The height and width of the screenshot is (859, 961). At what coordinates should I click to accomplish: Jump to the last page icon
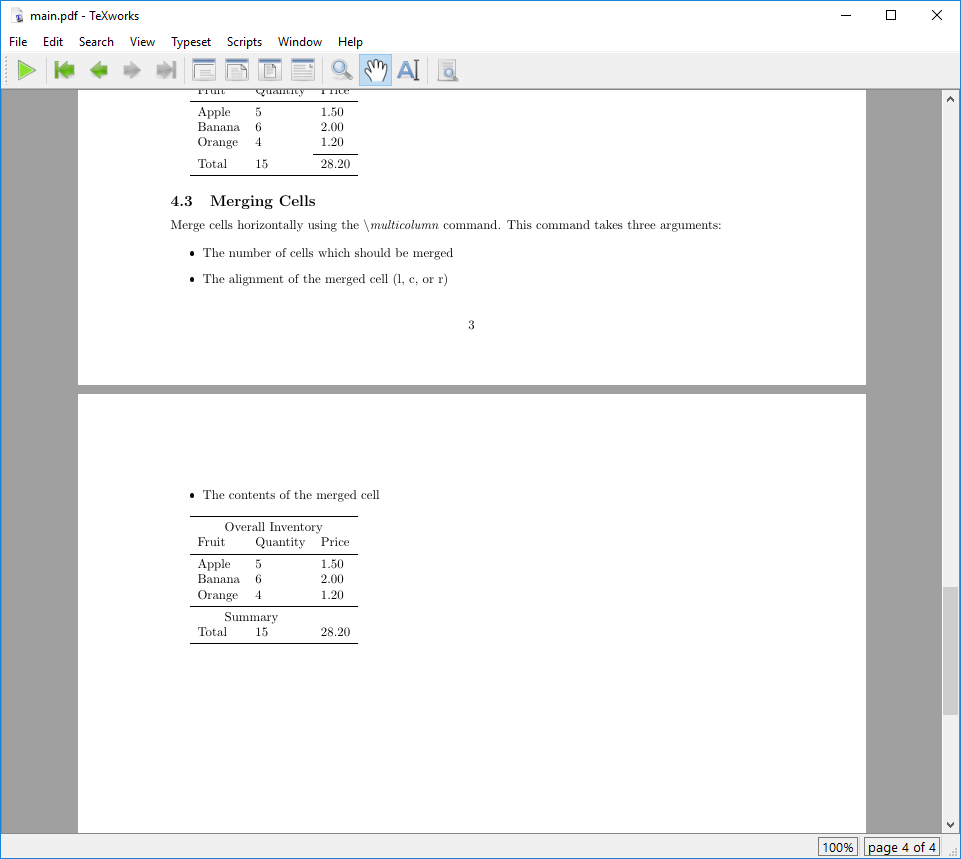click(165, 70)
